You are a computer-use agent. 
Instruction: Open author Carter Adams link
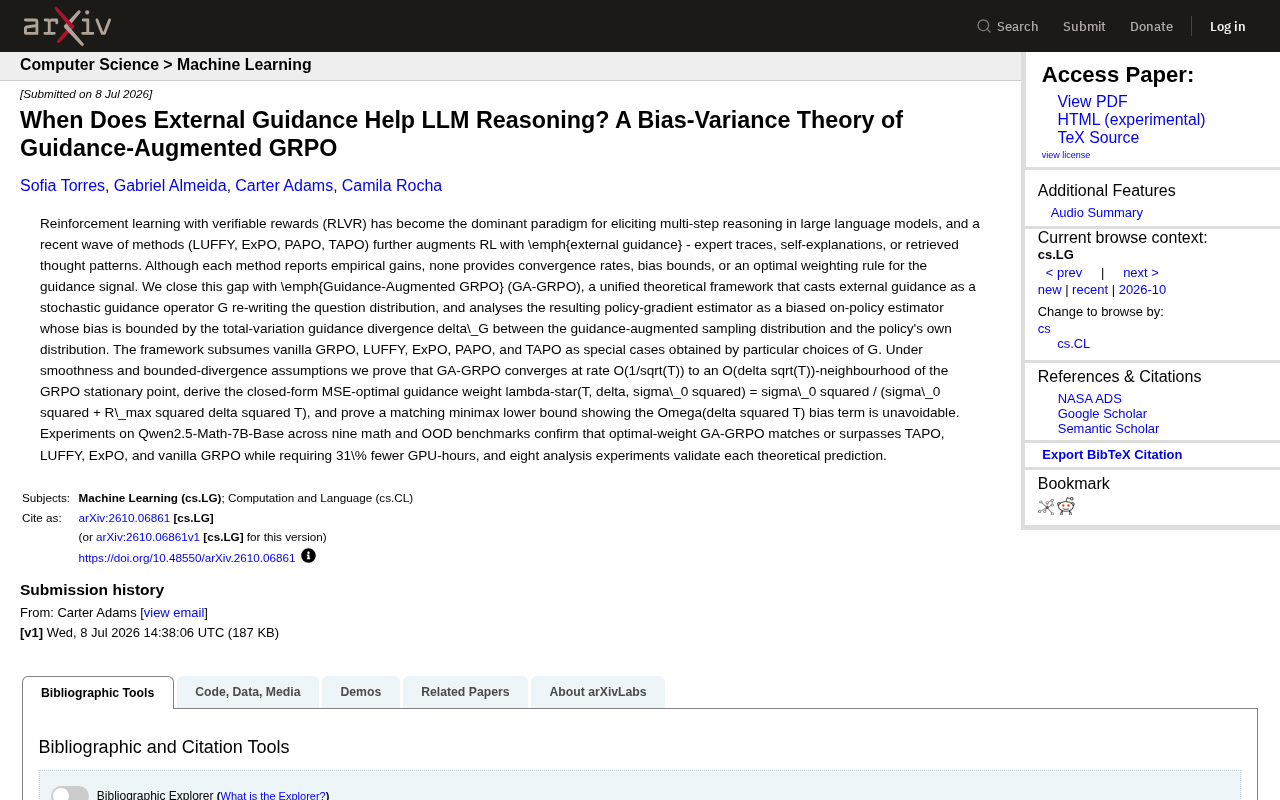click(x=284, y=186)
